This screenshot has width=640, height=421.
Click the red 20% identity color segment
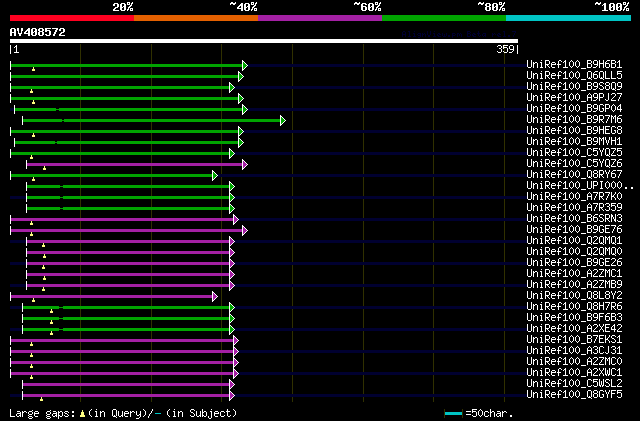72,18
